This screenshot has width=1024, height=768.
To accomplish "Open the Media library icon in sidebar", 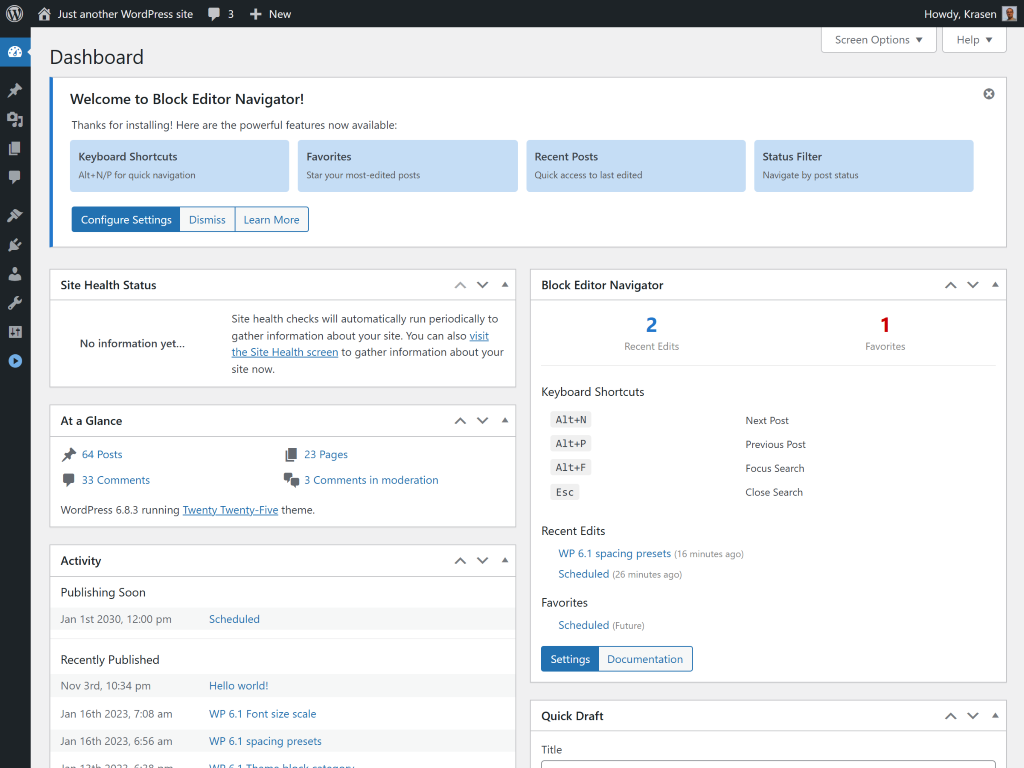I will click(15, 119).
